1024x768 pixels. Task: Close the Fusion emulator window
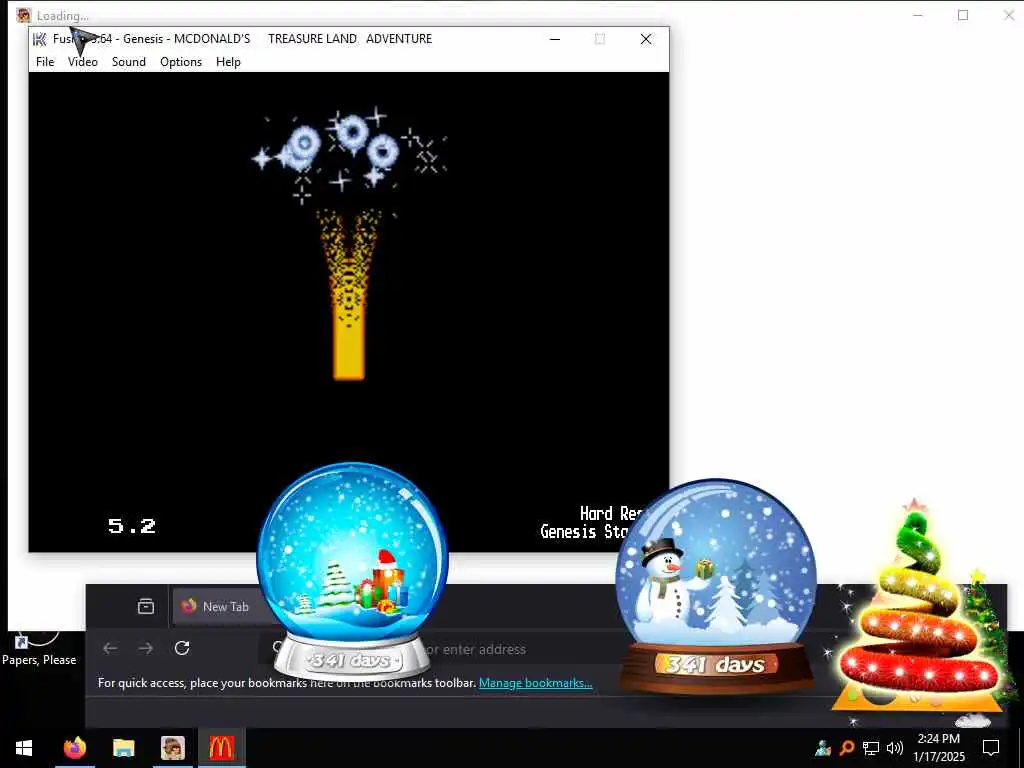tap(646, 39)
